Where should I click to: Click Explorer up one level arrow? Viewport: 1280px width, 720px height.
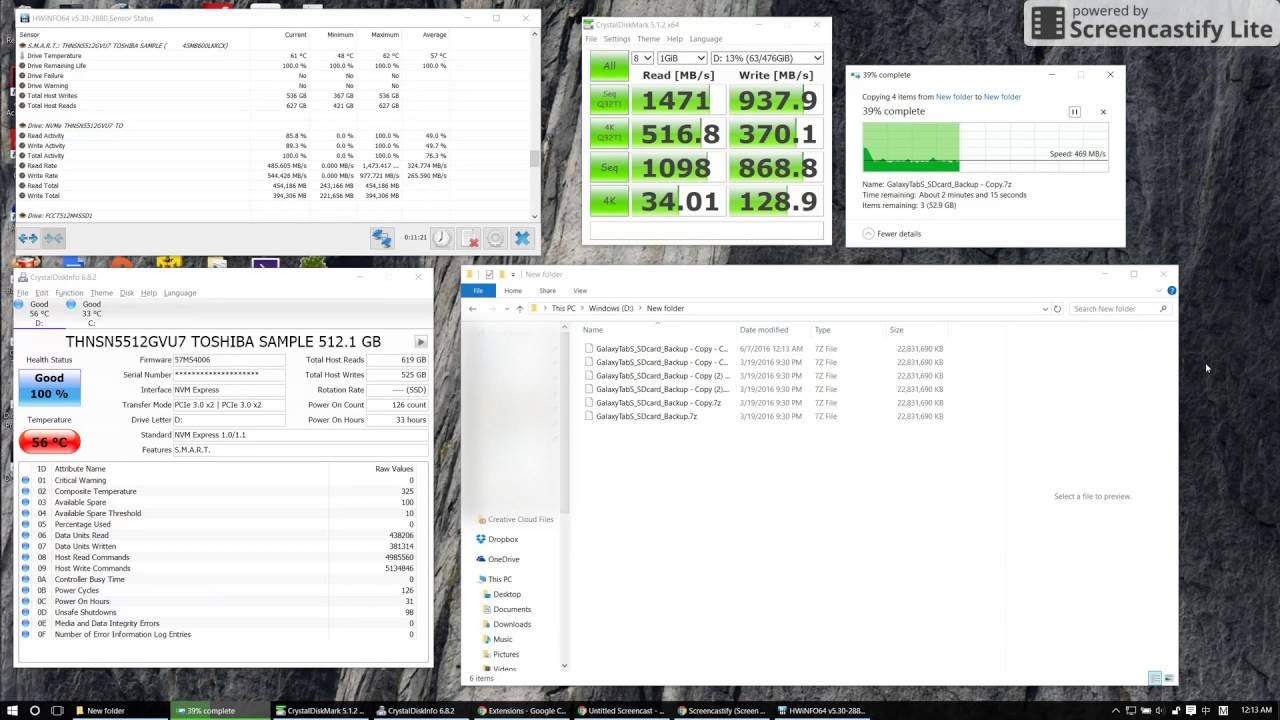[520, 309]
